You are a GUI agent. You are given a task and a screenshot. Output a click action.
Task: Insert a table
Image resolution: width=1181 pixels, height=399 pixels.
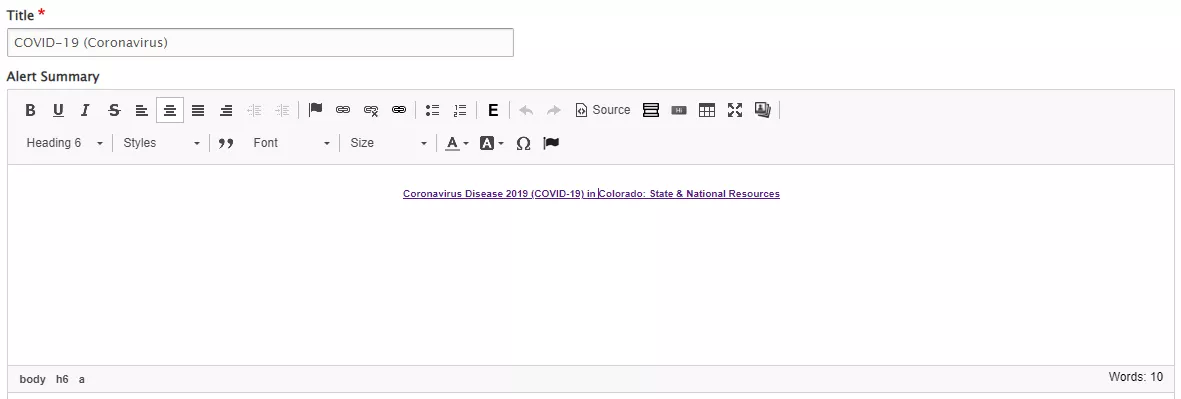click(x=706, y=110)
